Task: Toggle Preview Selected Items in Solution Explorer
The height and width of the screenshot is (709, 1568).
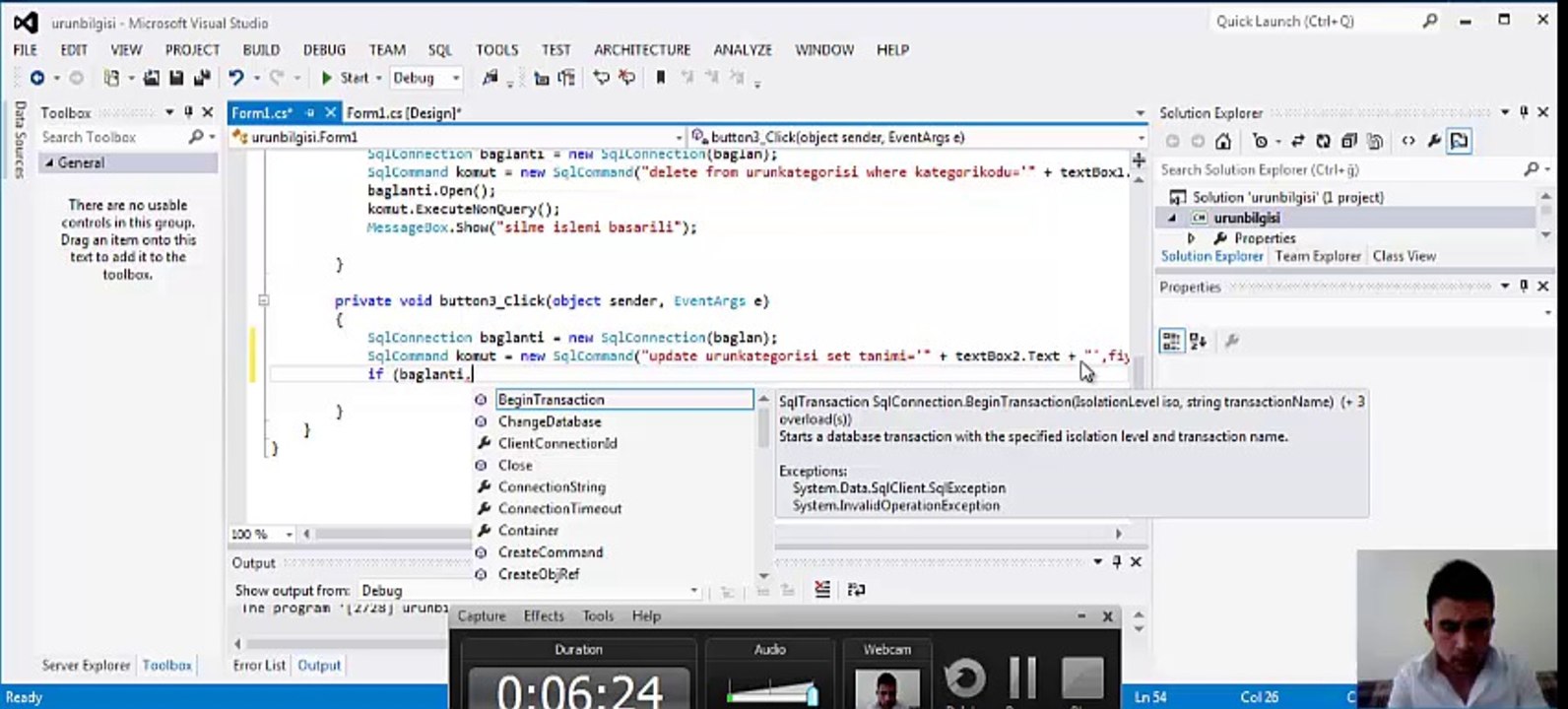Action: coord(1460,141)
